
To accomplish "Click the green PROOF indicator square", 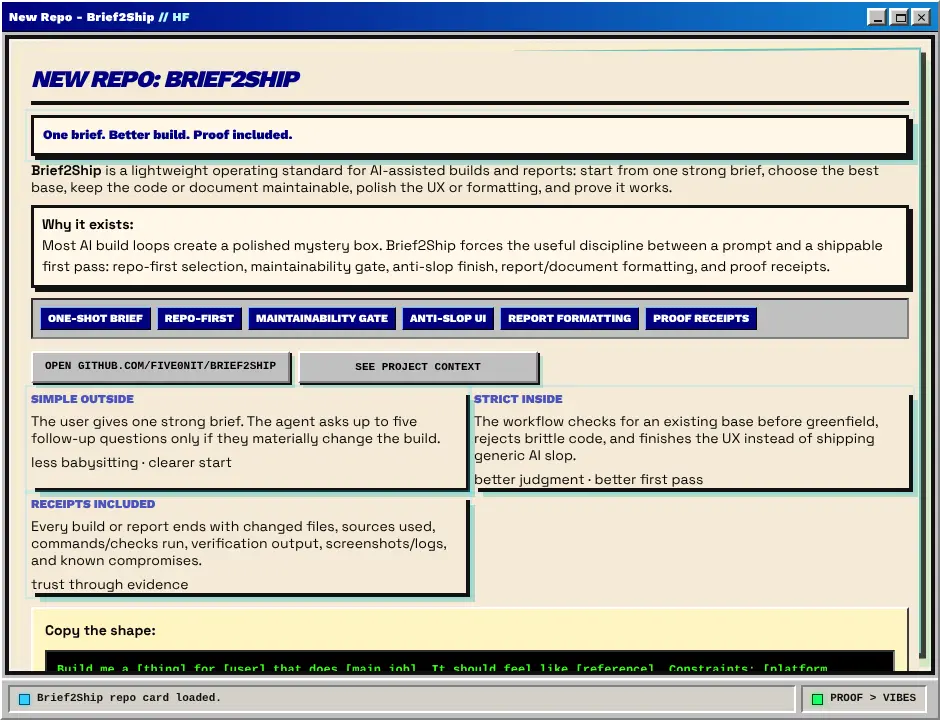I will [817, 699].
